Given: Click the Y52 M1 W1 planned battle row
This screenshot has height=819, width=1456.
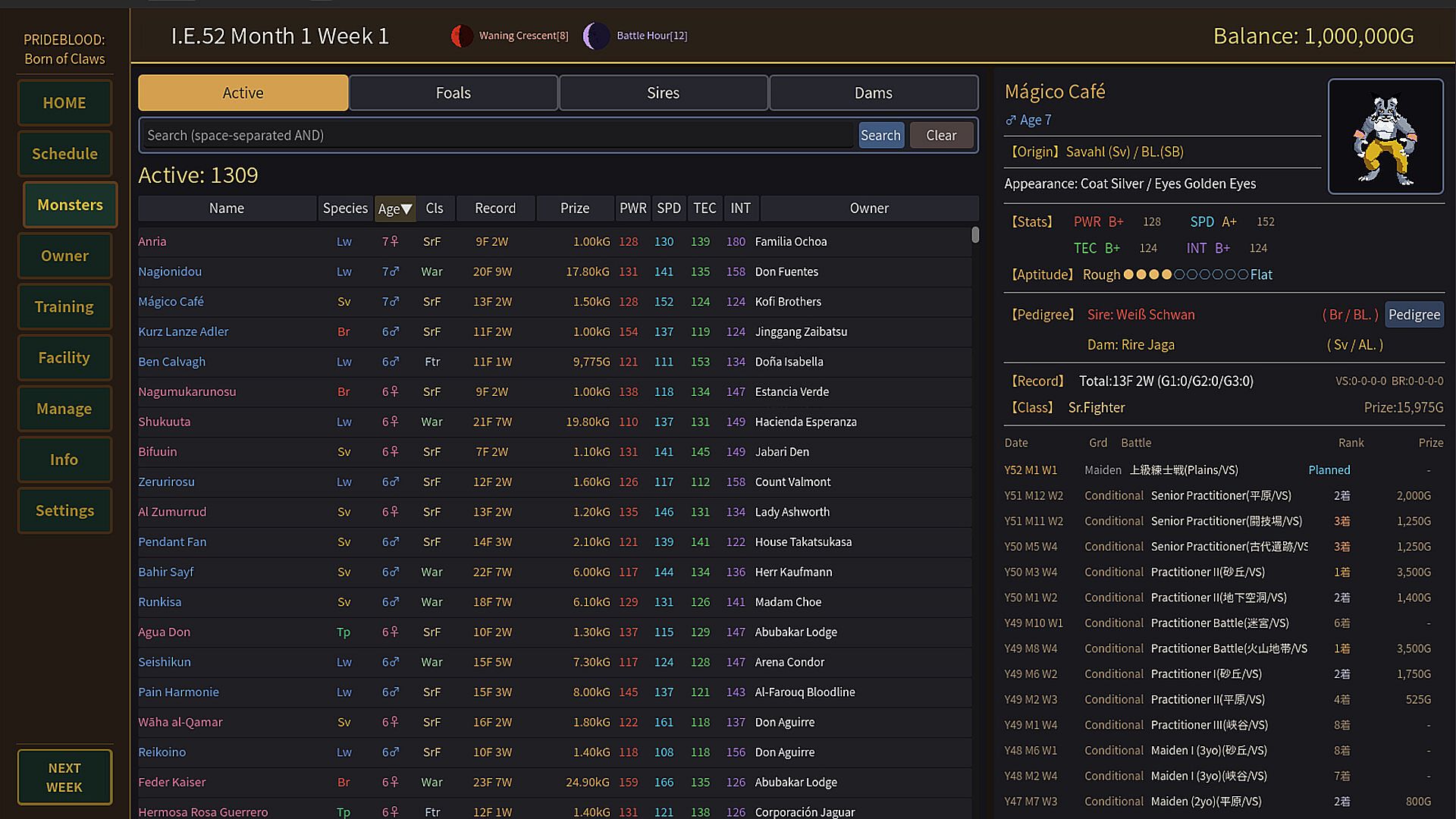Looking at the screenshot, I should [x=1224, y=470].
